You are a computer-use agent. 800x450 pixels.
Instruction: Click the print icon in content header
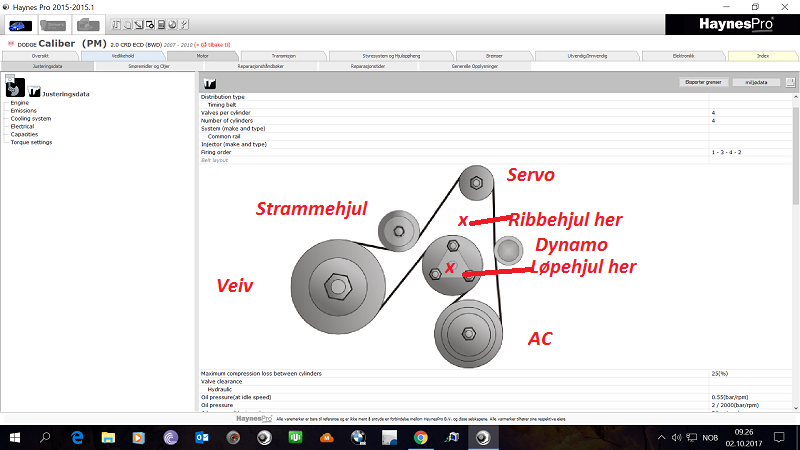[x=790, y=82]
